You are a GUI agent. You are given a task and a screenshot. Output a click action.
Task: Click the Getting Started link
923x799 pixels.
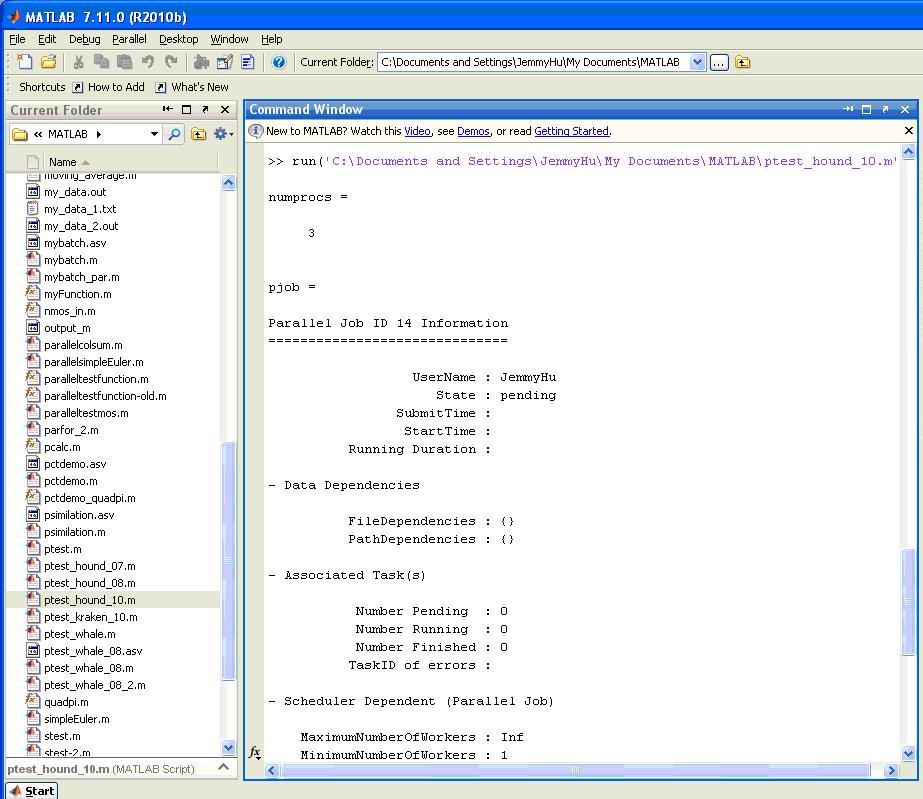(571, 131)
